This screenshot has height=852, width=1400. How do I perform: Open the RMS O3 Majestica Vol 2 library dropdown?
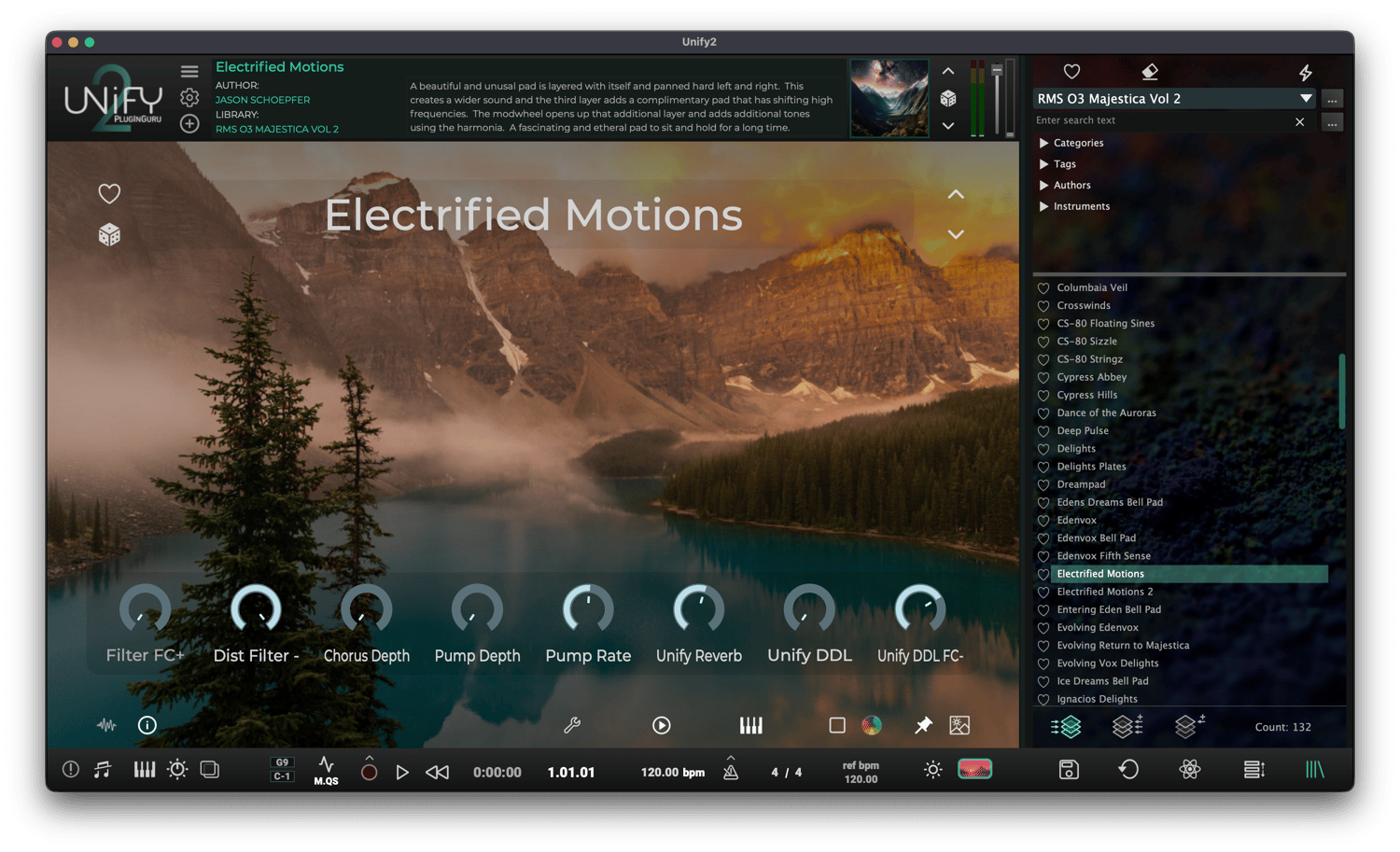[x=1175, y=99]
